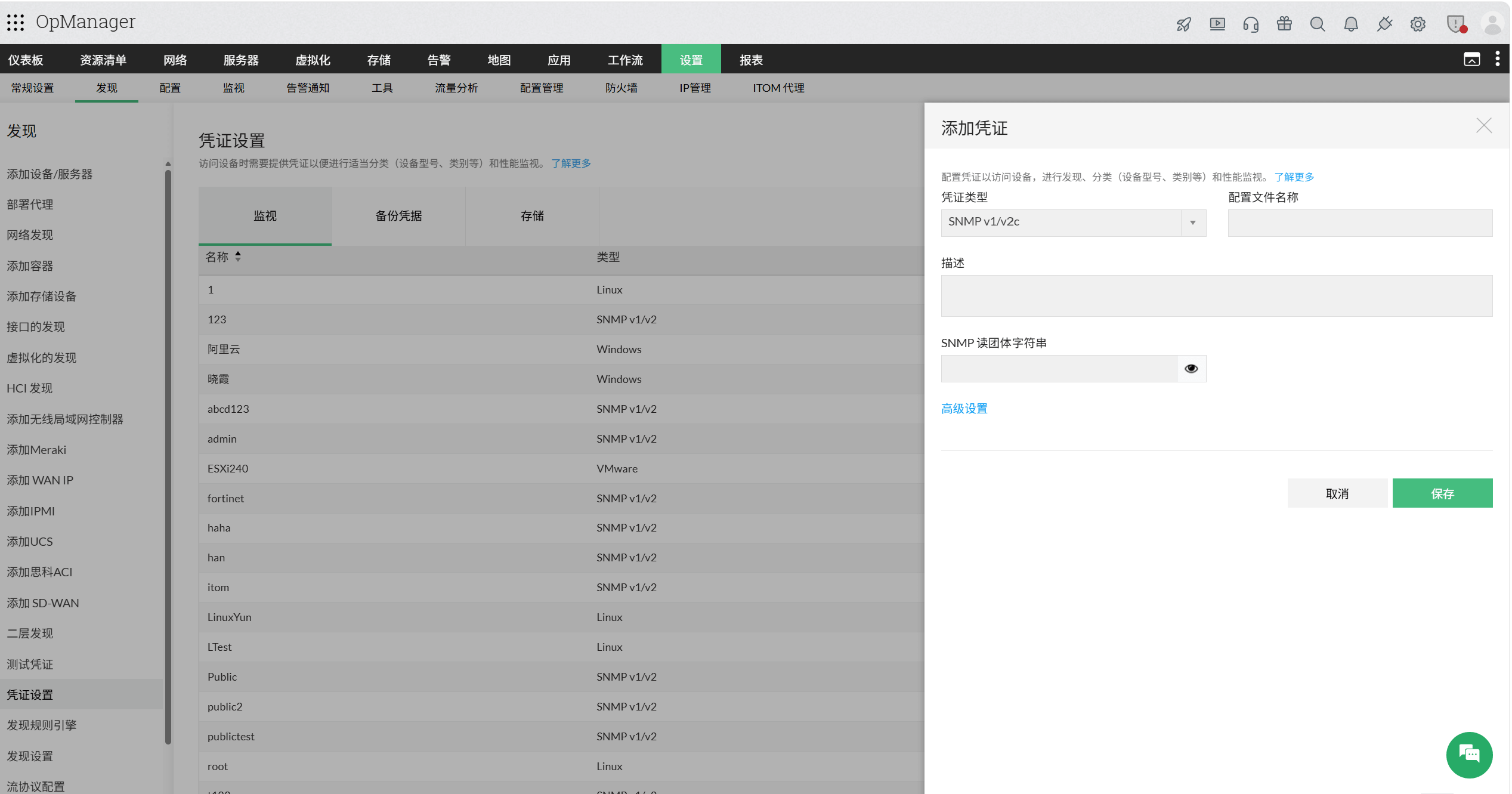The image size is (1512, 794).
Task: Open 仪表板 main menu
Action: pyautogui.click(x=25, y=60)
